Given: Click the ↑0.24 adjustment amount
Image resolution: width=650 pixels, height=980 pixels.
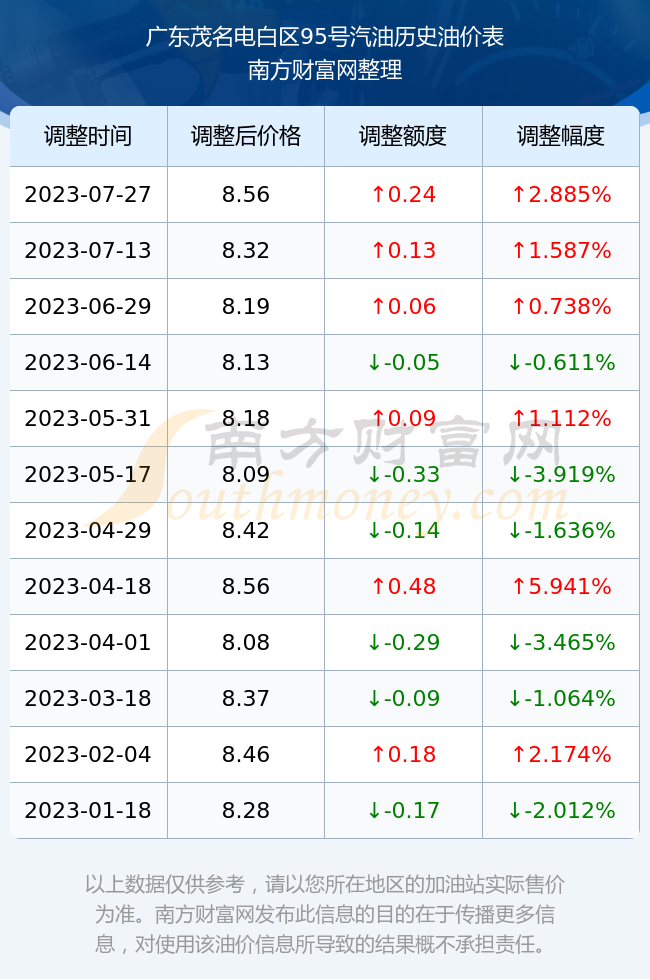Looking at the screenshot, I should click(x=403, y=194).
